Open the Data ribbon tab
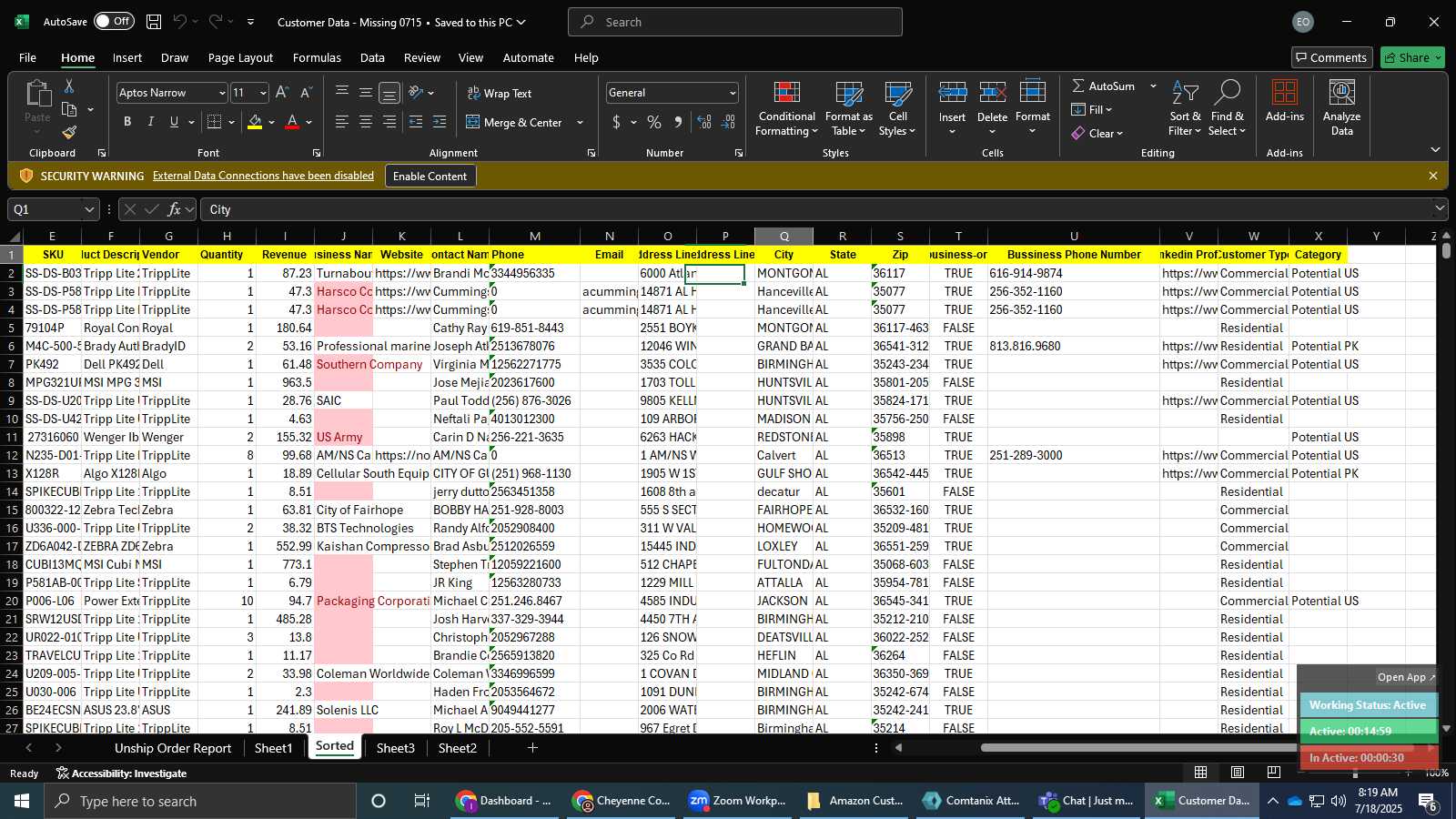 tap(372, 57)
